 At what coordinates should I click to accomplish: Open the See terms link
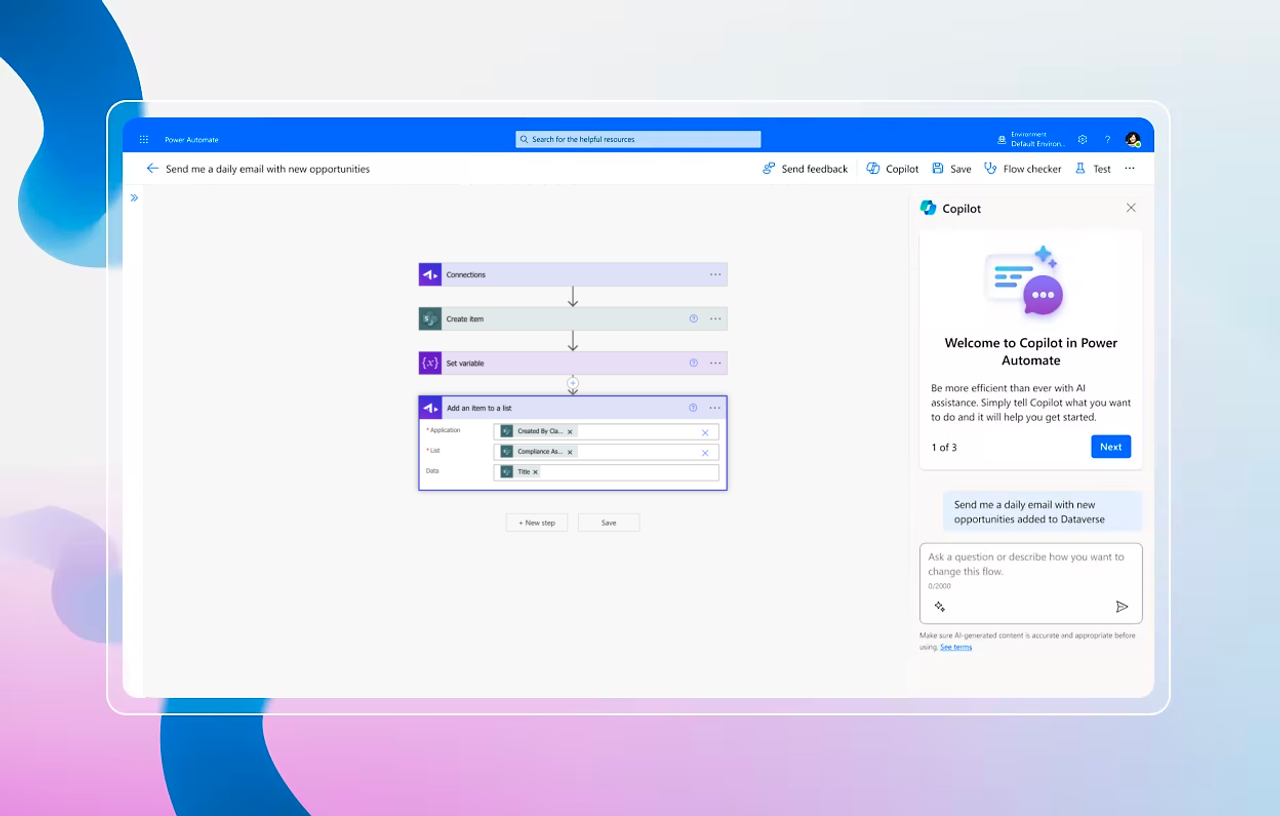pos(956,647)
